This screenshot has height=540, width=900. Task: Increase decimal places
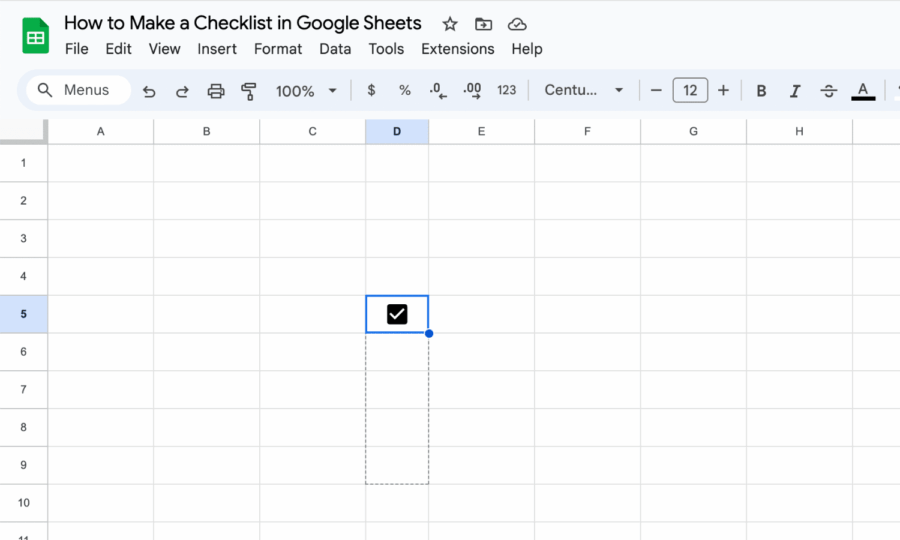(x=472, y=91)
